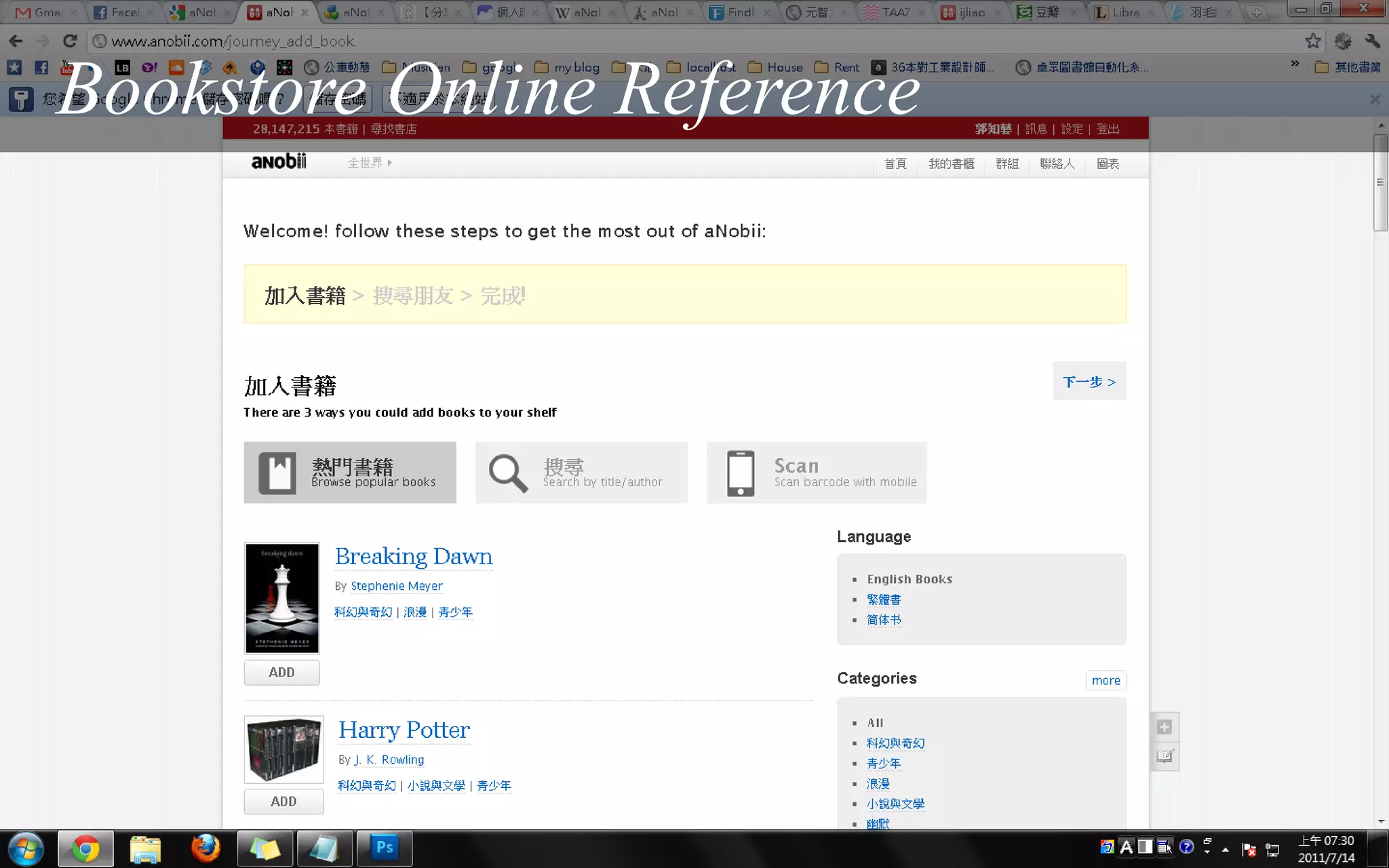Click the magnifier icon of 搜尋 option

(508, 473)
